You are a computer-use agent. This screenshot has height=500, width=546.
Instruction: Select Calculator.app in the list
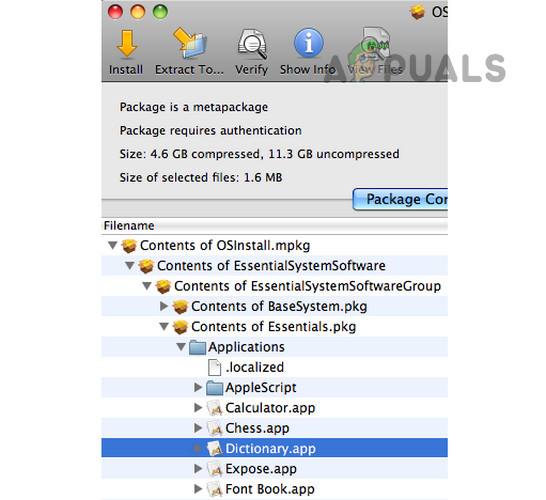274,408
